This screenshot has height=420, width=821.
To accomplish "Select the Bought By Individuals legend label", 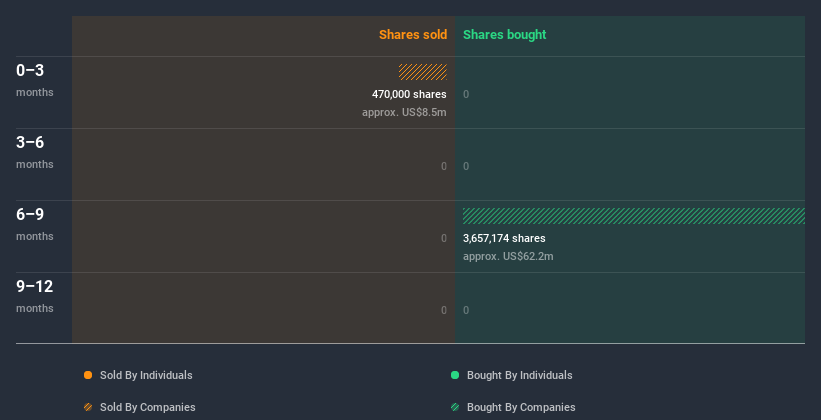I will (519, 375).
